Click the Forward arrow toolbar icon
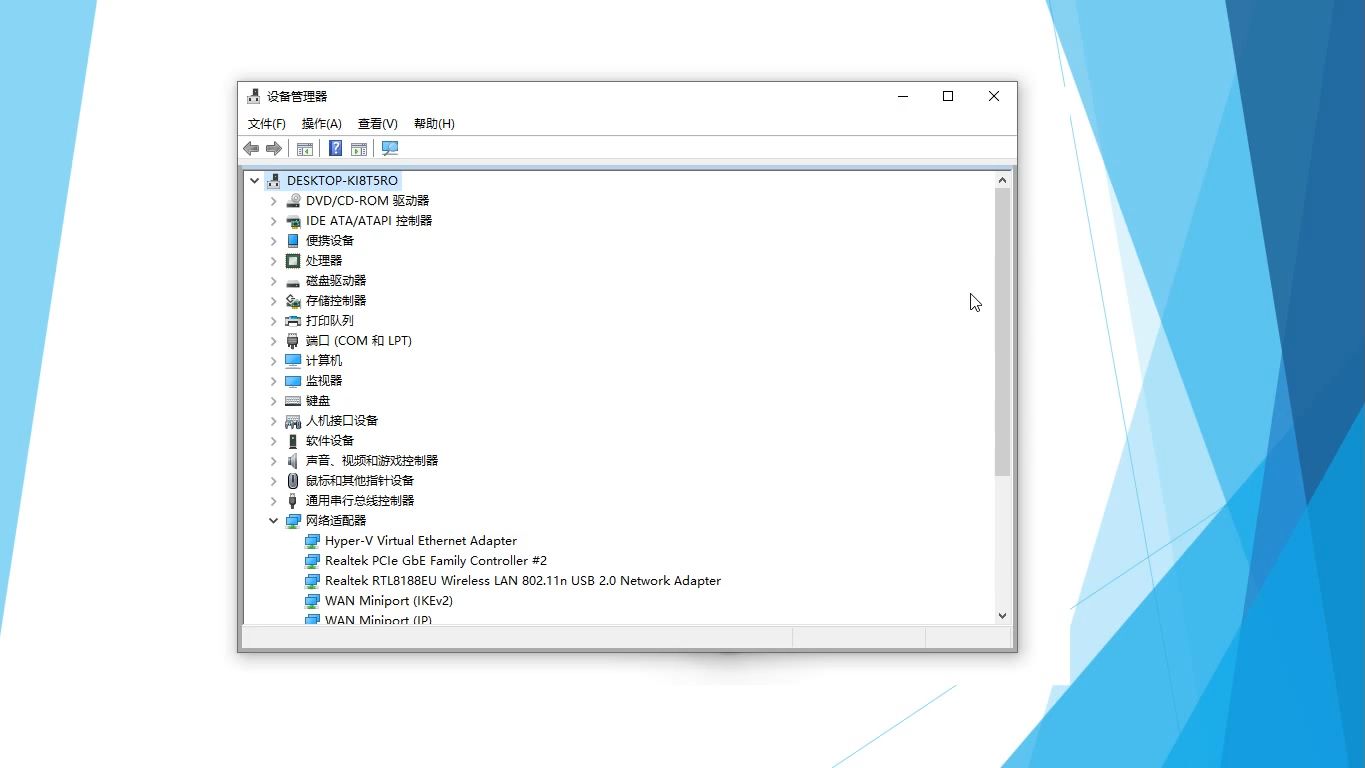Screen dimensions: 1365x768 (274, 149)
